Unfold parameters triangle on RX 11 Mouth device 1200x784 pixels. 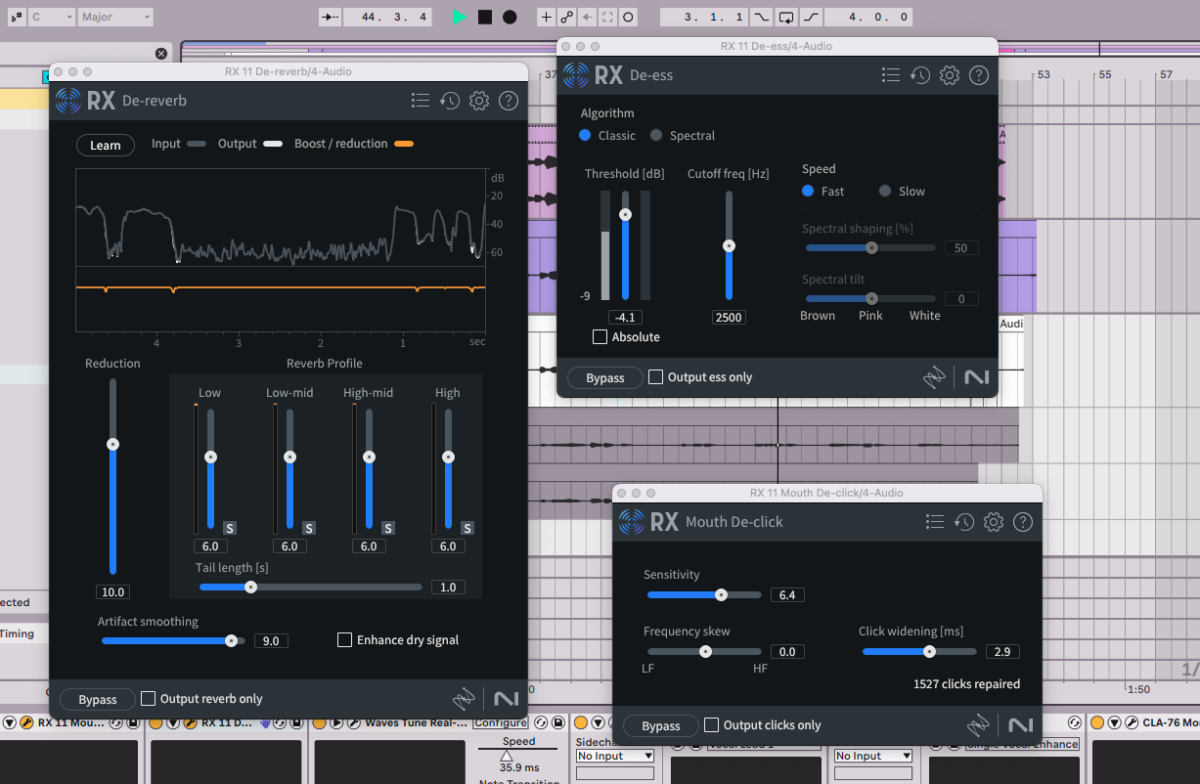[x=11, y=723]
